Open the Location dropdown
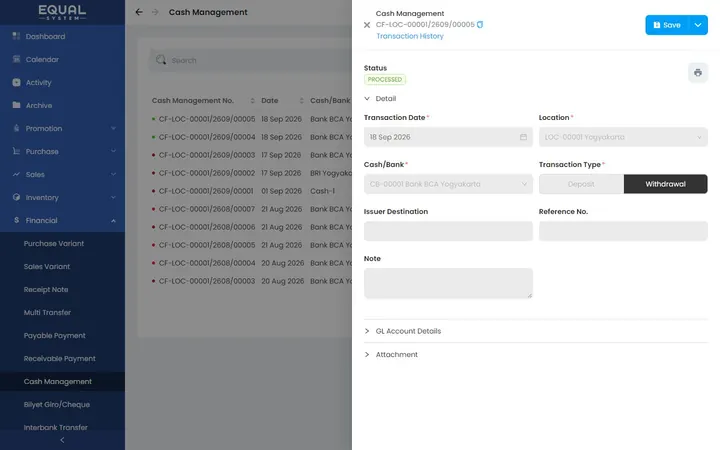The image size is (720, 450). coord(623,137)
